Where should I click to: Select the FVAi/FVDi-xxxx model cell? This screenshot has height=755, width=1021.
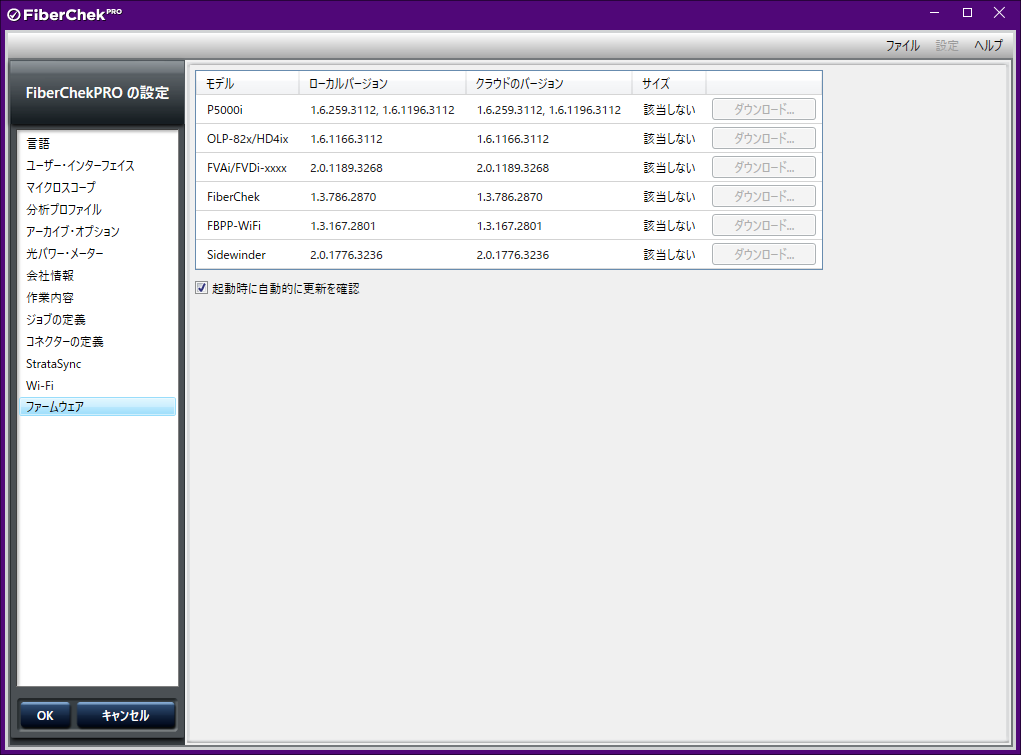[x=247, y=168]
